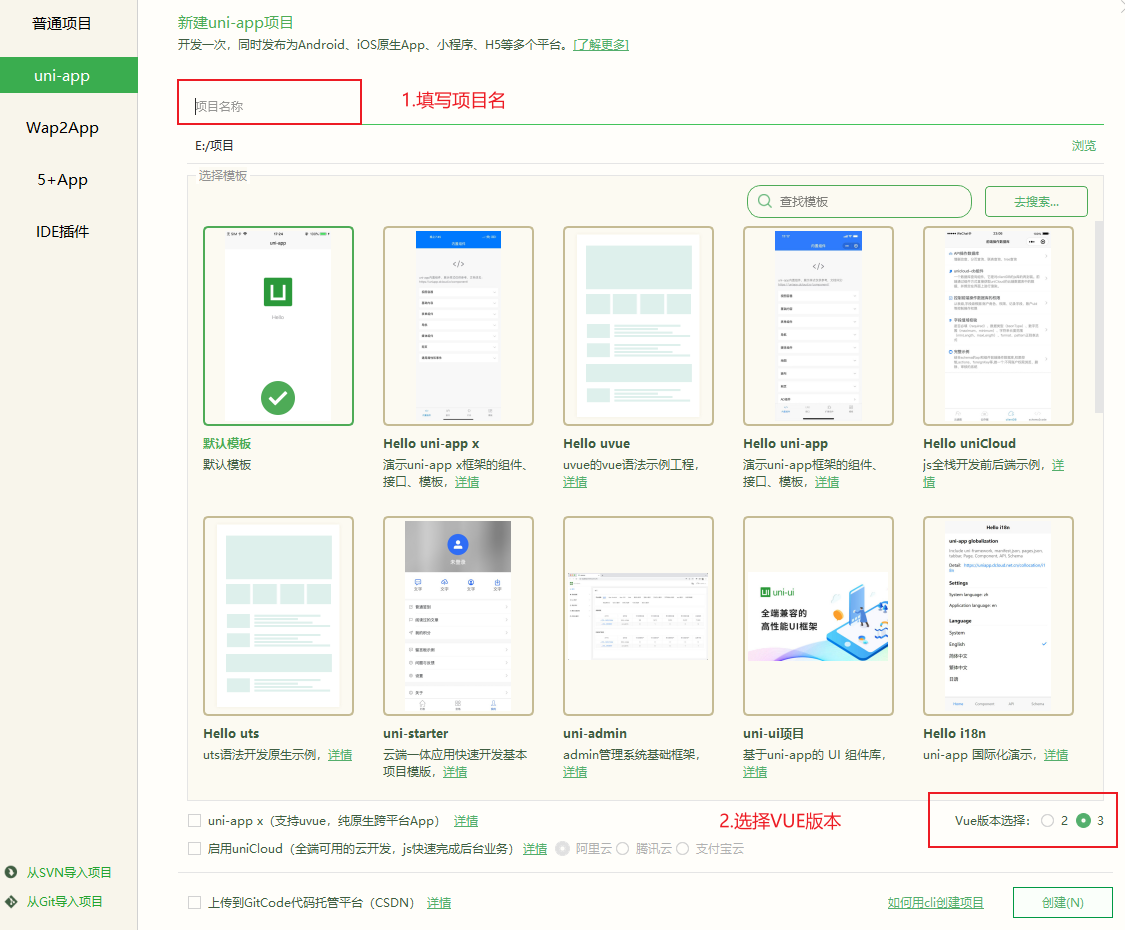Image resolution: width=1125 pixels, height=930 pixels.
Task: Click the magnifier icon in the template search box
Action: [x=764, y=201]
